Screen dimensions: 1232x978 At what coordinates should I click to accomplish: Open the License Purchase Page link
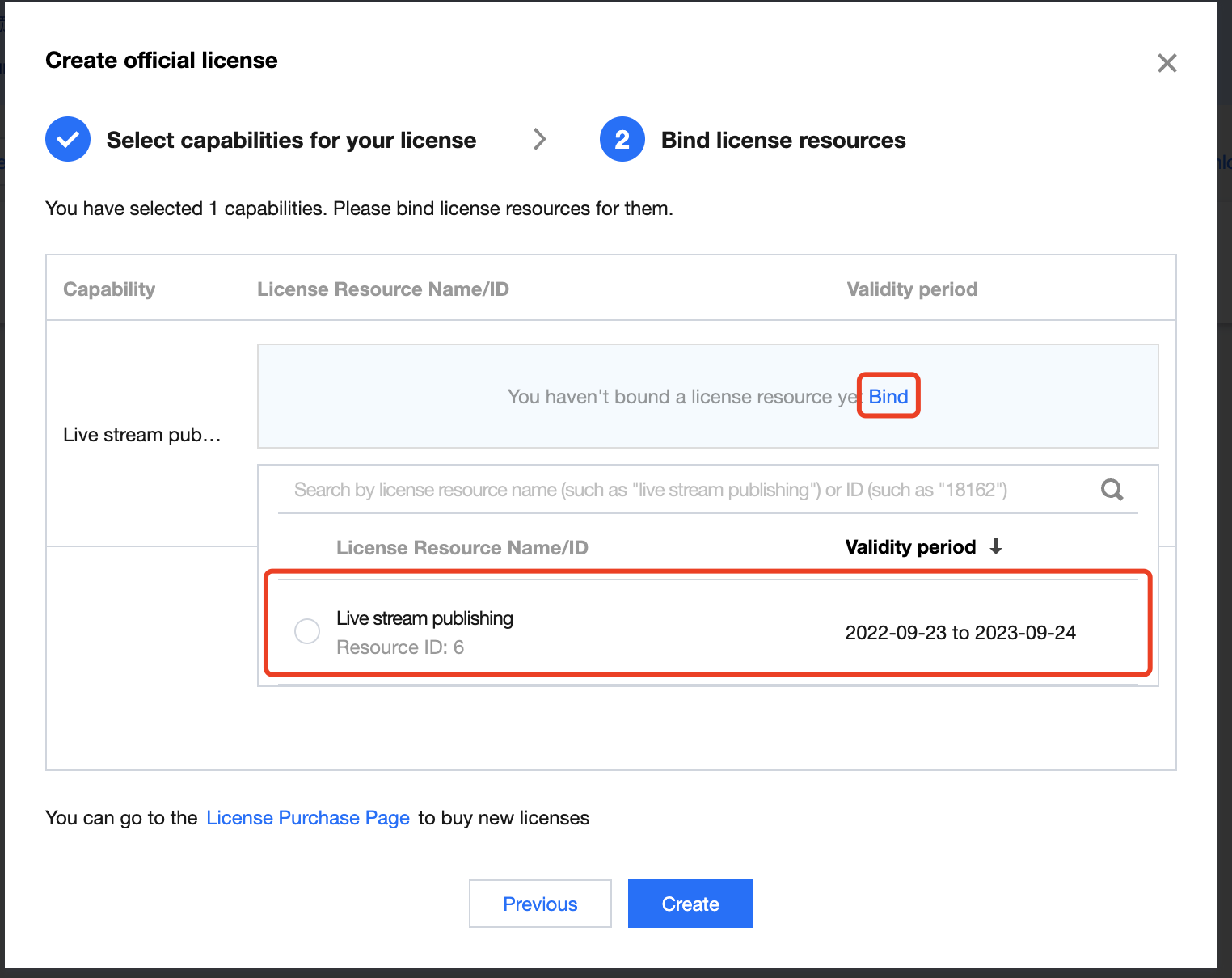(x=308, y=818)
